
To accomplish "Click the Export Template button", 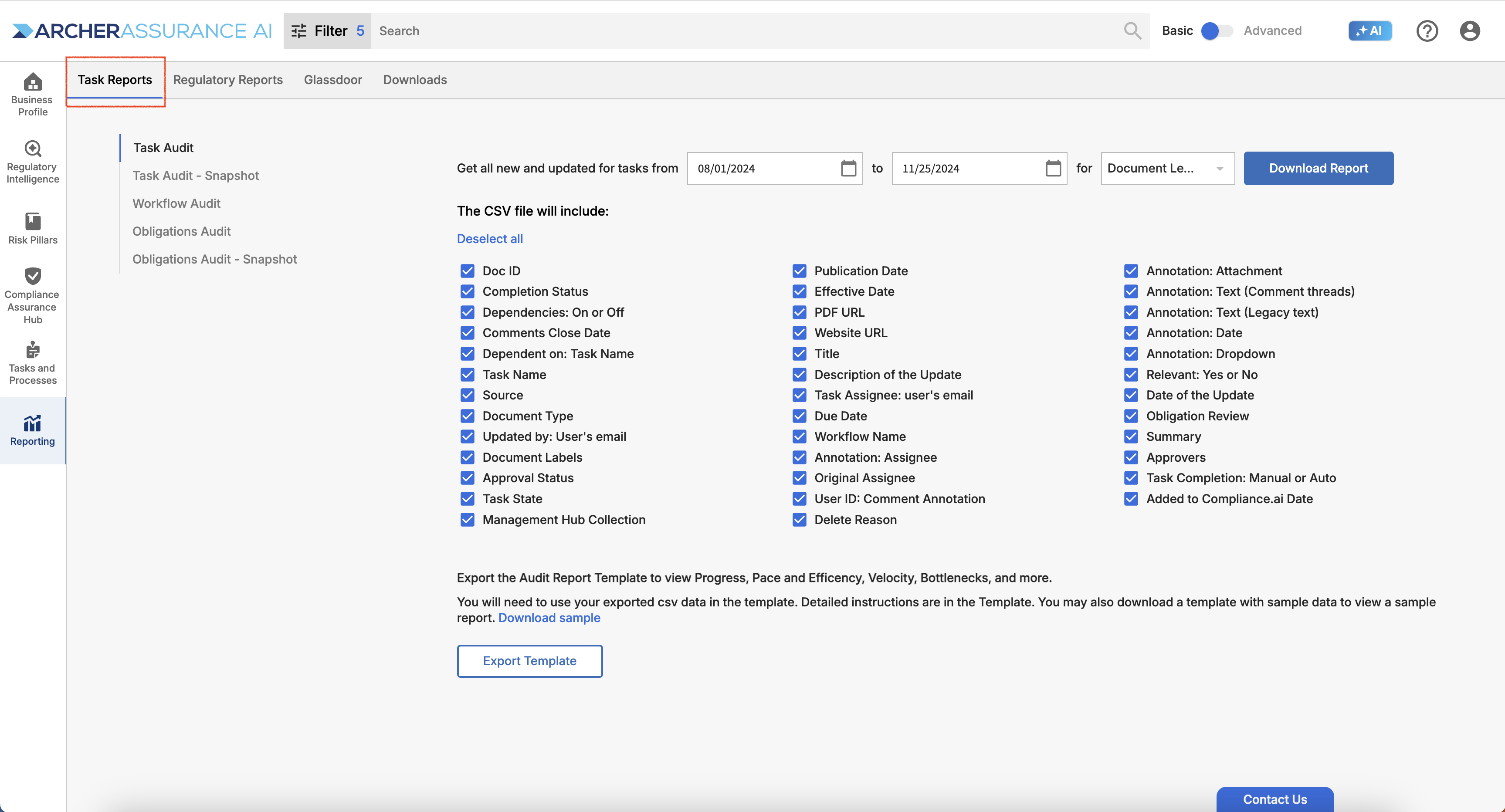I will click(x=529, y=661).
